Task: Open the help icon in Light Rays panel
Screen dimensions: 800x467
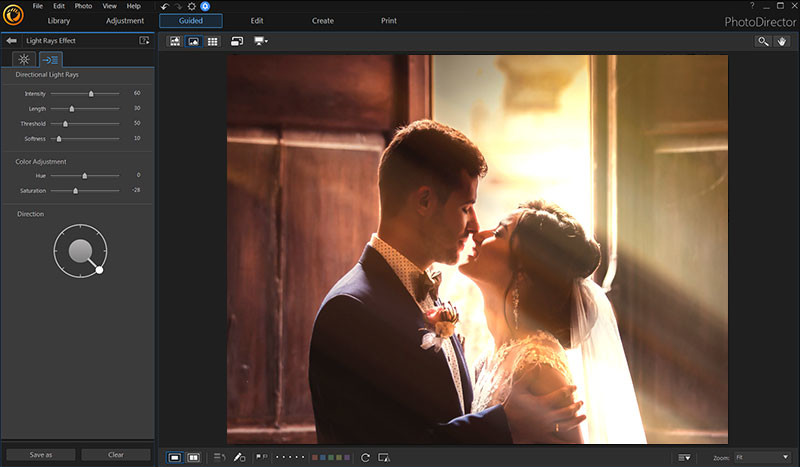Action: pyautogui.click(x=144, y=40)
